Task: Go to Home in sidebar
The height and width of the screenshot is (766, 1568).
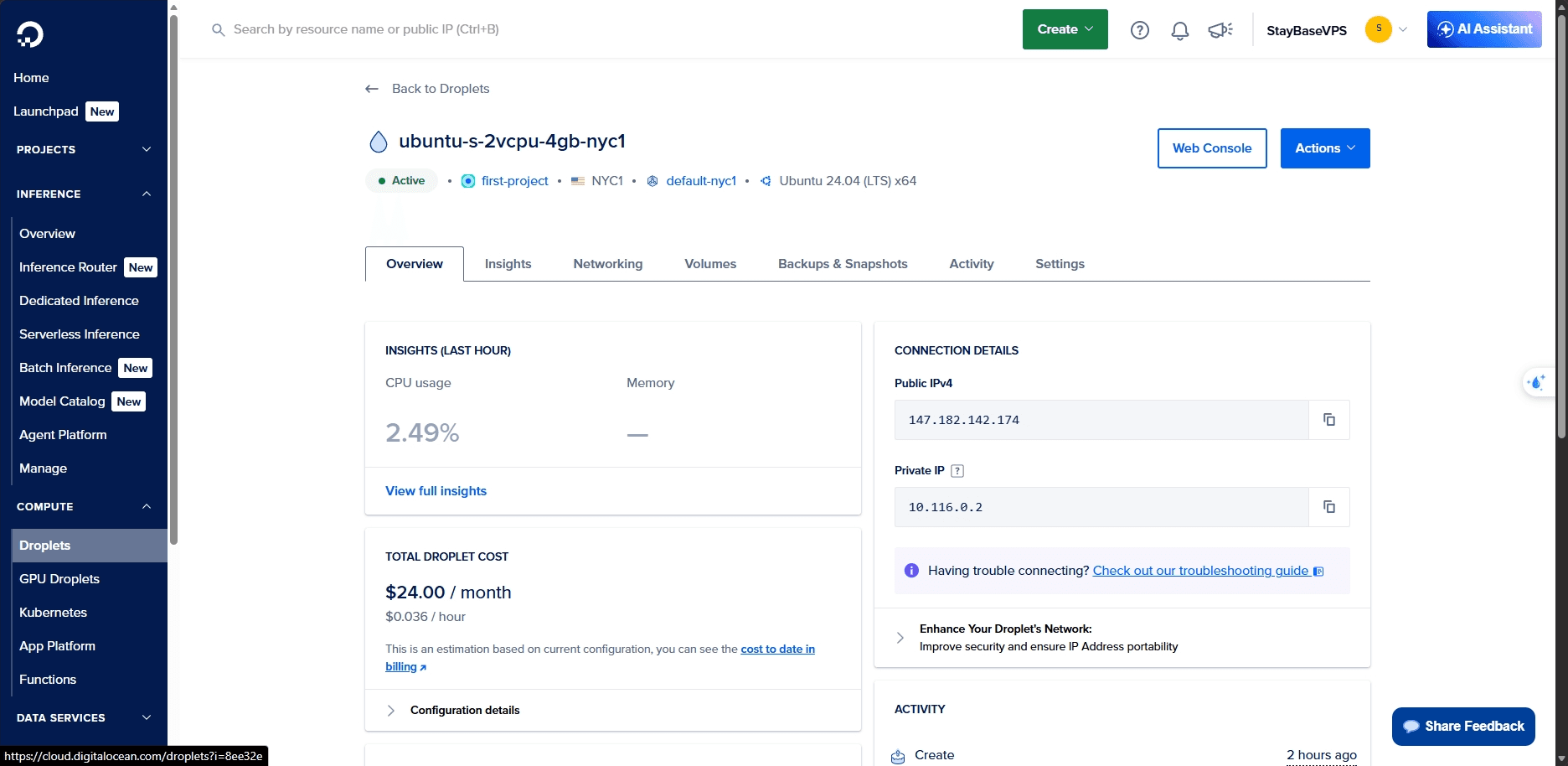Action: click(x=31, y=78)
